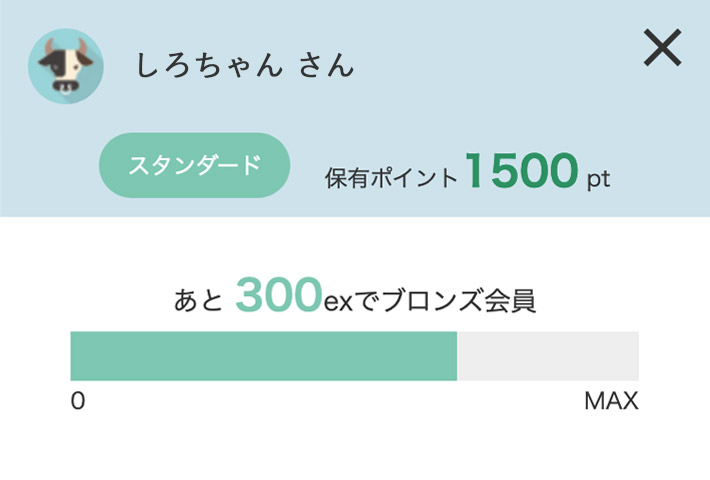Image resolution: width=710 pixels, height=480 pixels.
Task: Click the boundary where green progress ends
Action: (457, 356)
